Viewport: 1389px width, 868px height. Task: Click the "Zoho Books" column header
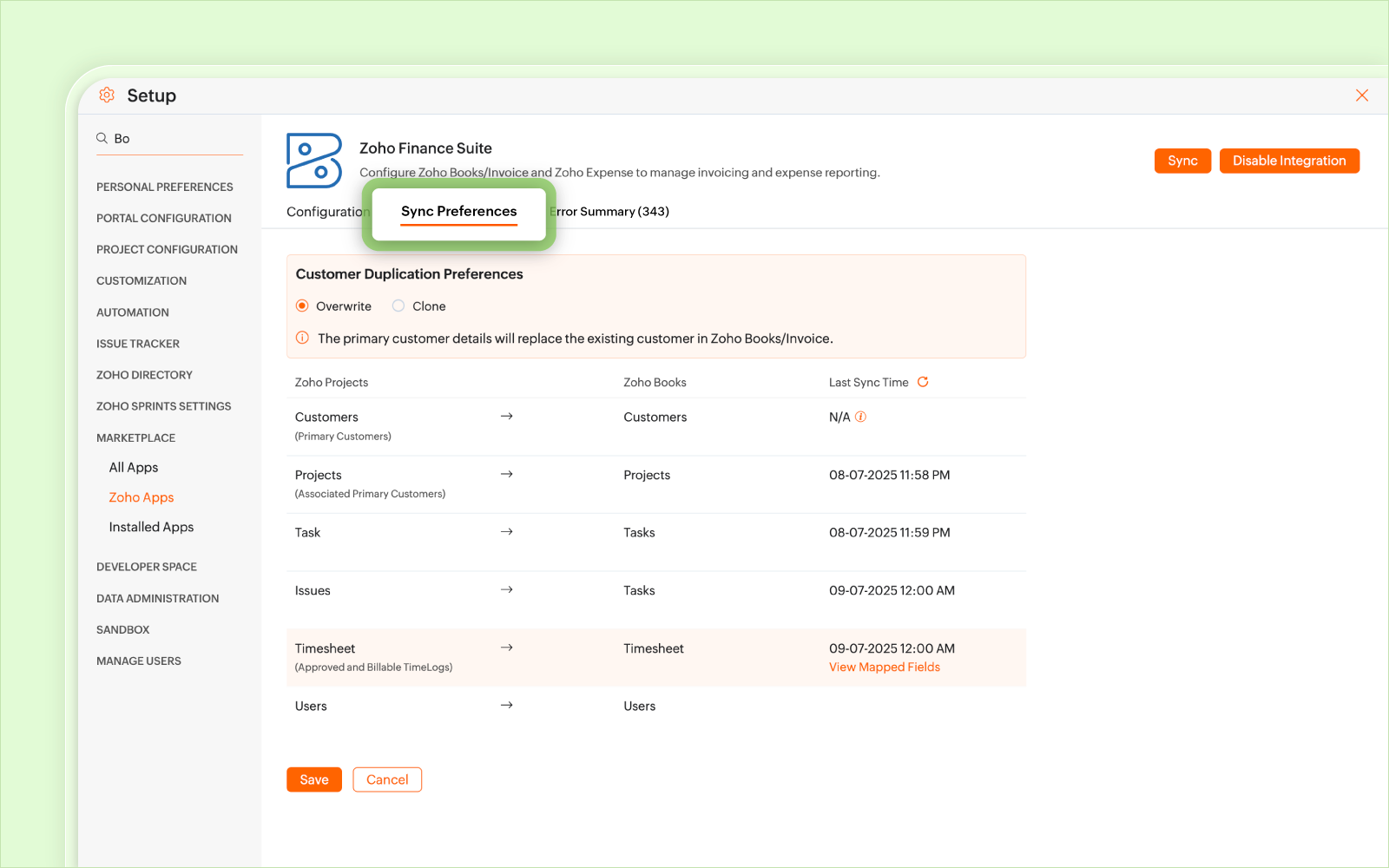pyautogui.click(x=655, y=382)
